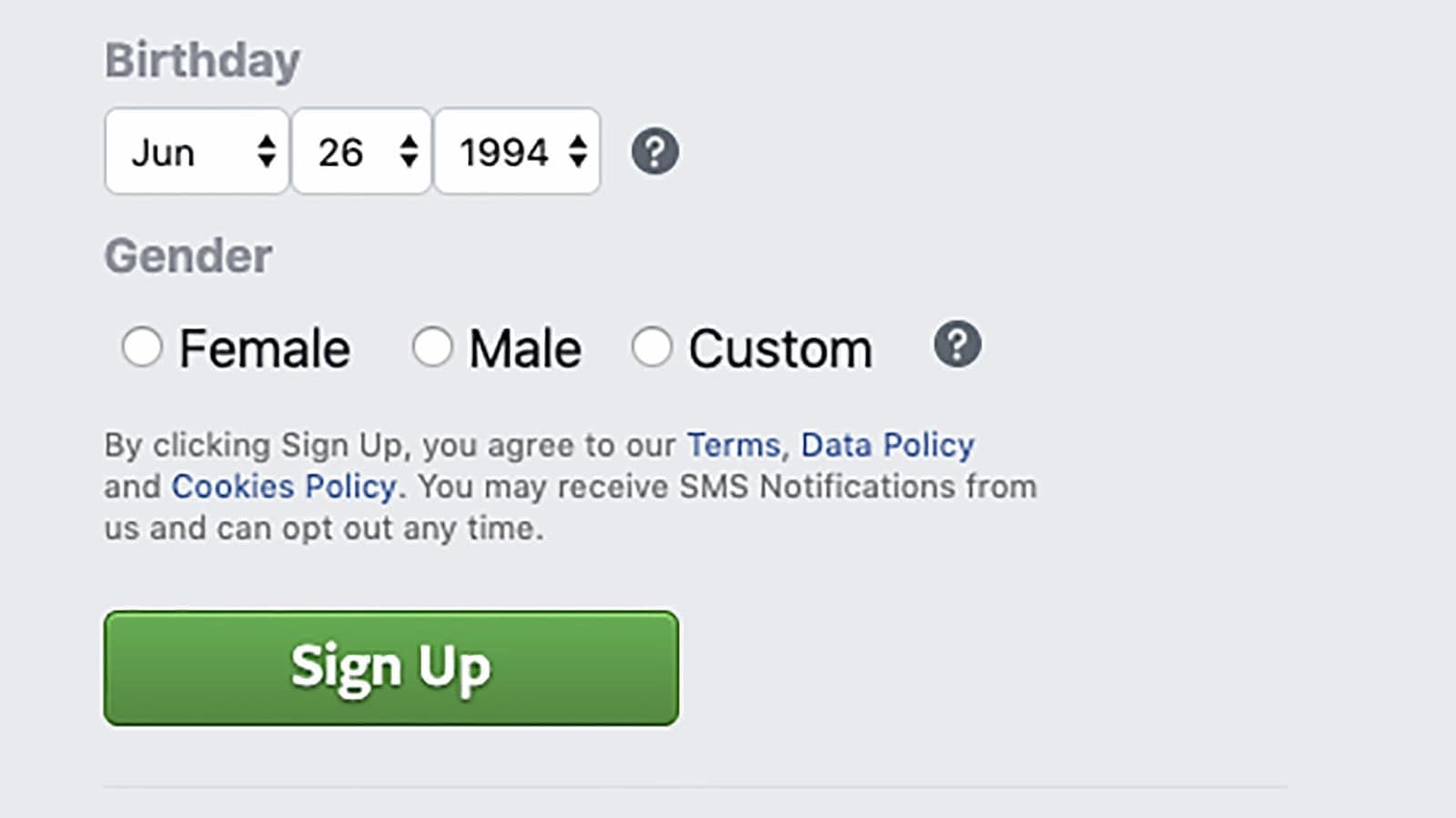Click the up-down arrows beside 1994
This screenshot has width=1456, height=818.
578,151
